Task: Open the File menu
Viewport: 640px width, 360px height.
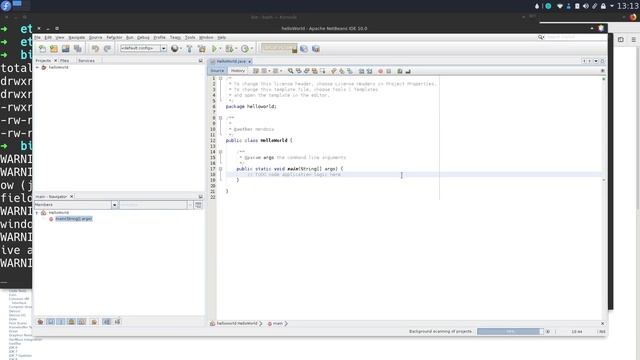Action: pyautogui.click(x=37, y=38)
